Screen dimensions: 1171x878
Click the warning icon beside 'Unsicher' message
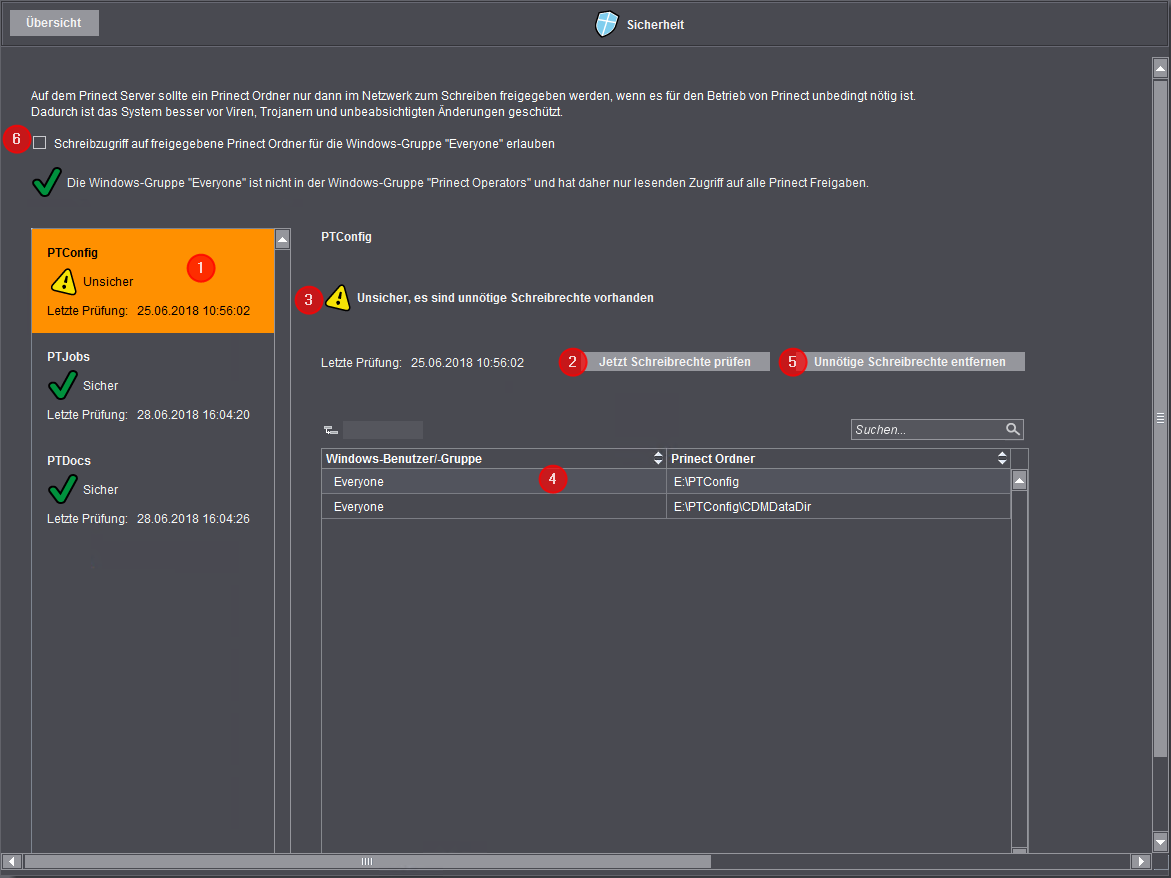340,297
